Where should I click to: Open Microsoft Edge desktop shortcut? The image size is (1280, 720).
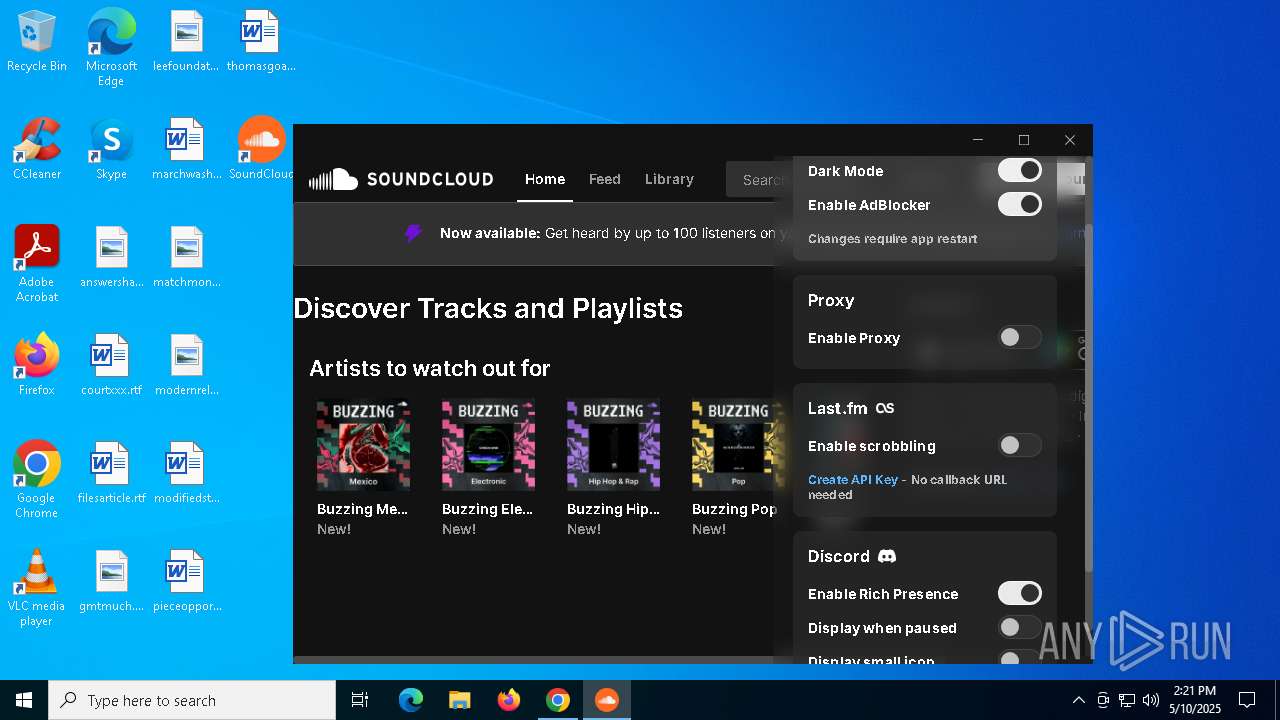point(111,47)
